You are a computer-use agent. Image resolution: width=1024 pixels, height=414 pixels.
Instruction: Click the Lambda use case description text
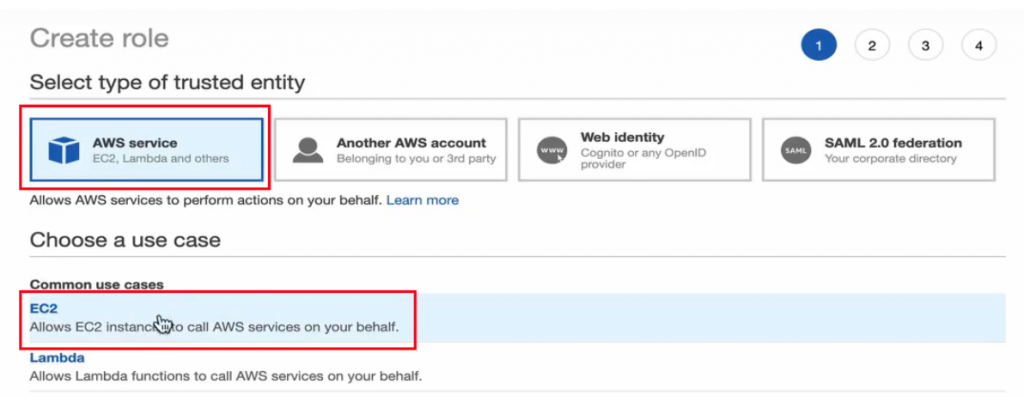(225, 376)
